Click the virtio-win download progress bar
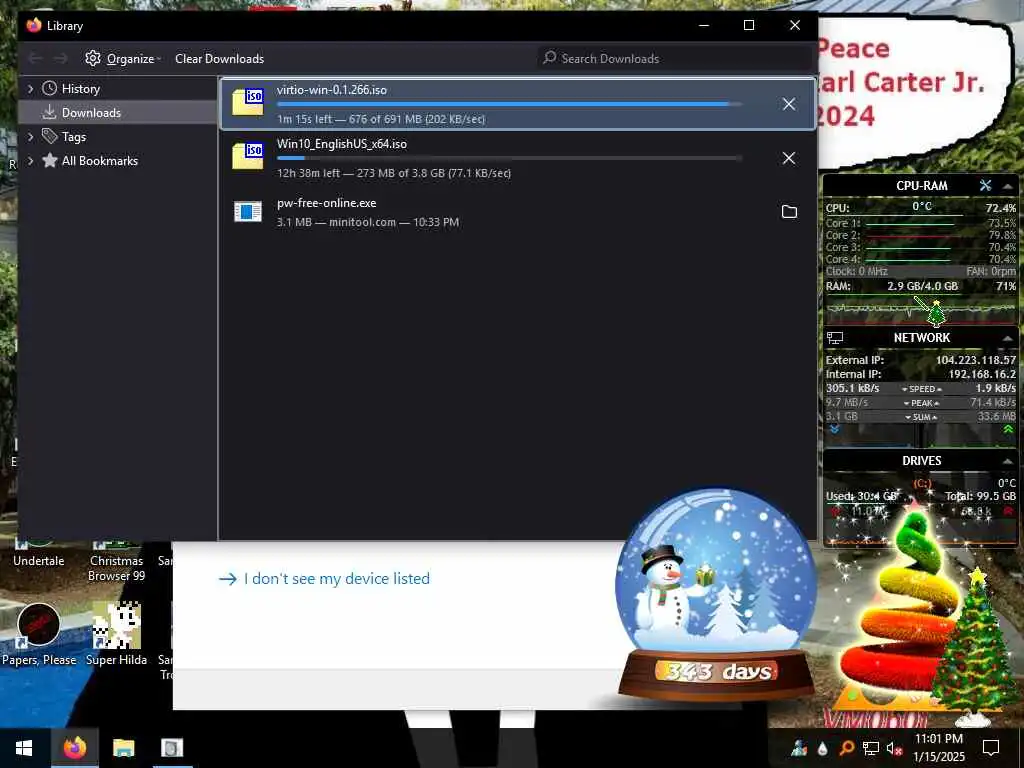 tap(509, 104)
